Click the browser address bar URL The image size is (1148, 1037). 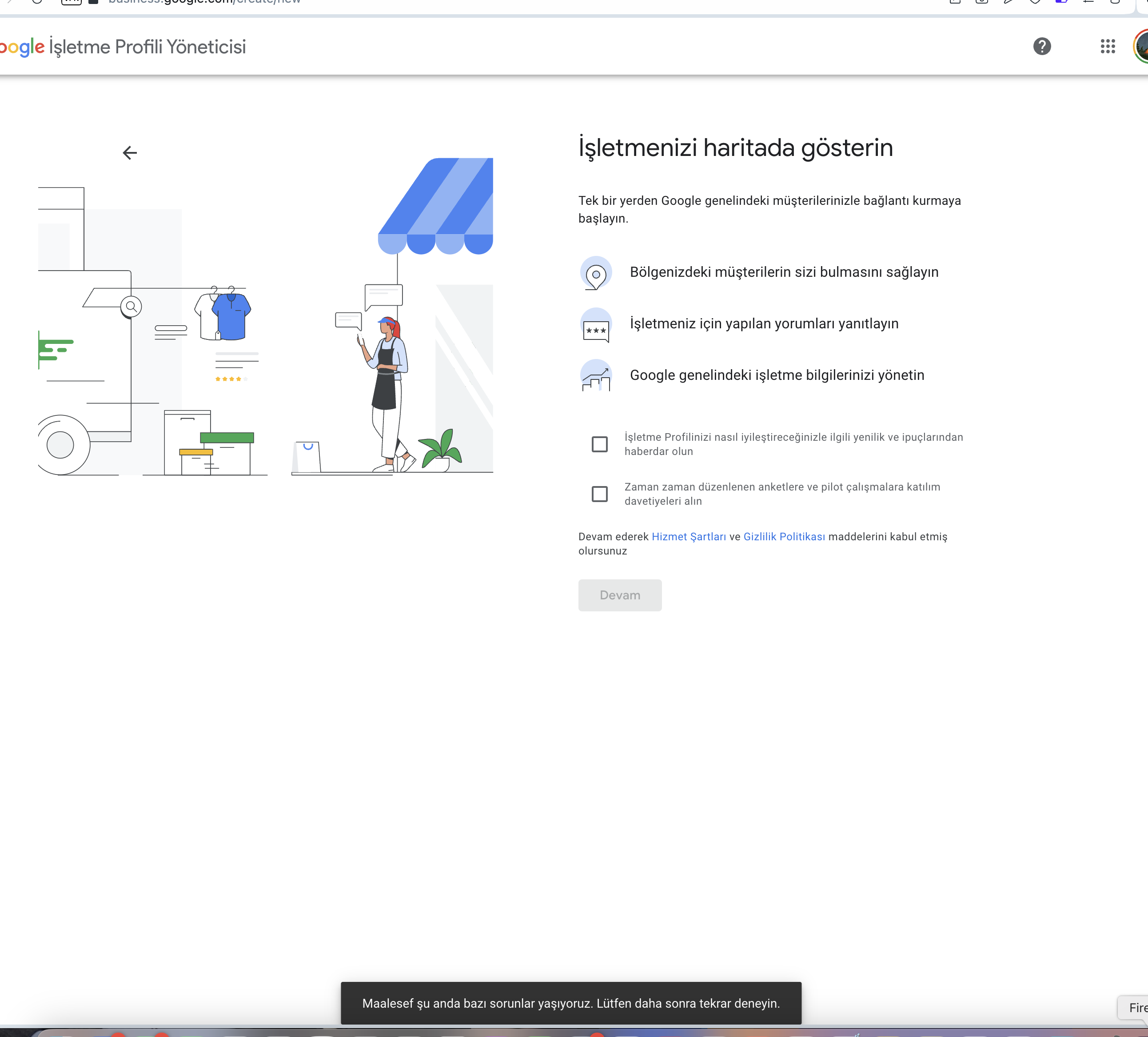(x=204, y=2)
